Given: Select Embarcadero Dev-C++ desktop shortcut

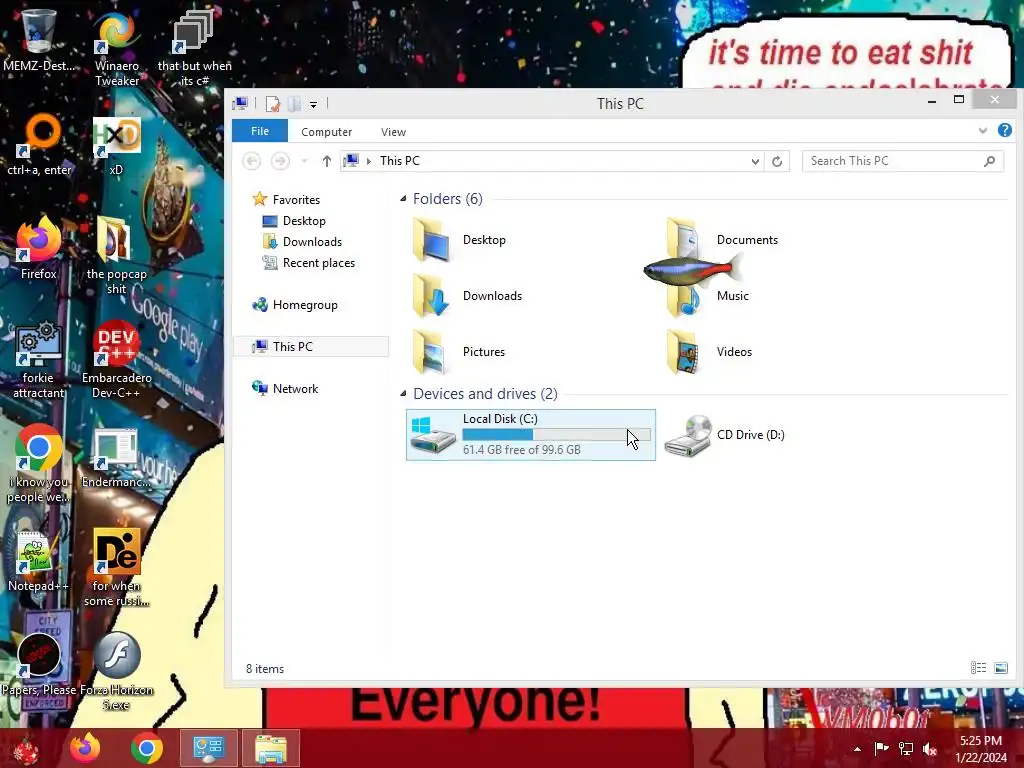Looking at the screenshot, I should 116,359.
